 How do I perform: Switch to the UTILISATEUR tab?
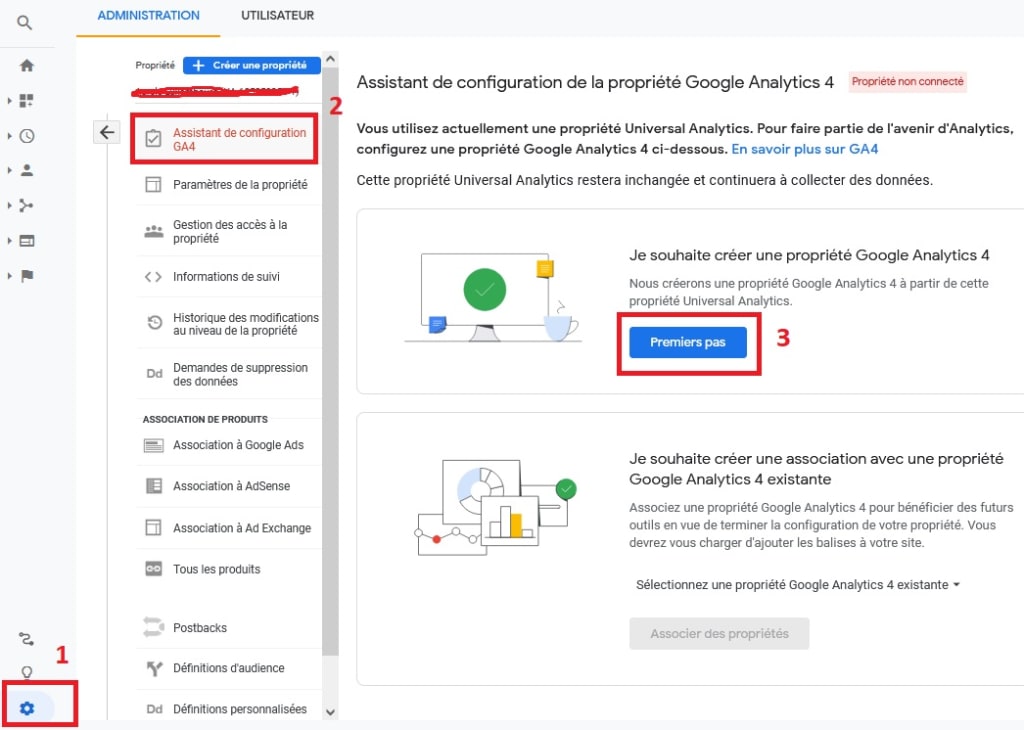tap(278, 16)
